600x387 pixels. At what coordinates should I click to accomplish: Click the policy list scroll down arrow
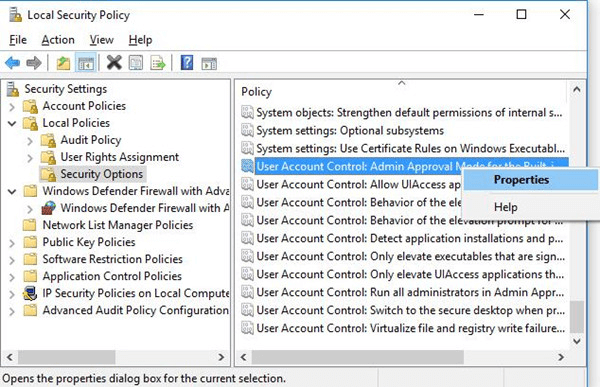pos(577,341)
